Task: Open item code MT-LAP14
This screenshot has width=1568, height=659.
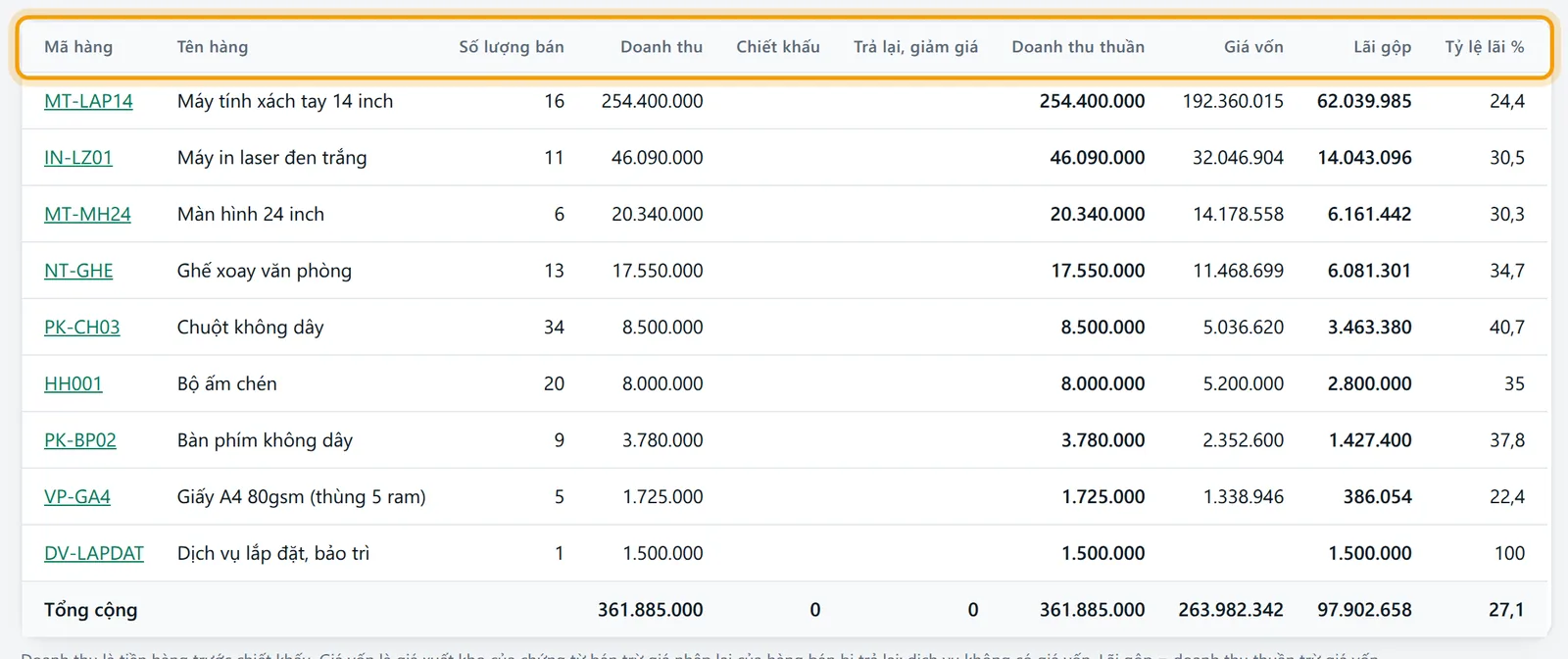Action: [x=88, y=101]
